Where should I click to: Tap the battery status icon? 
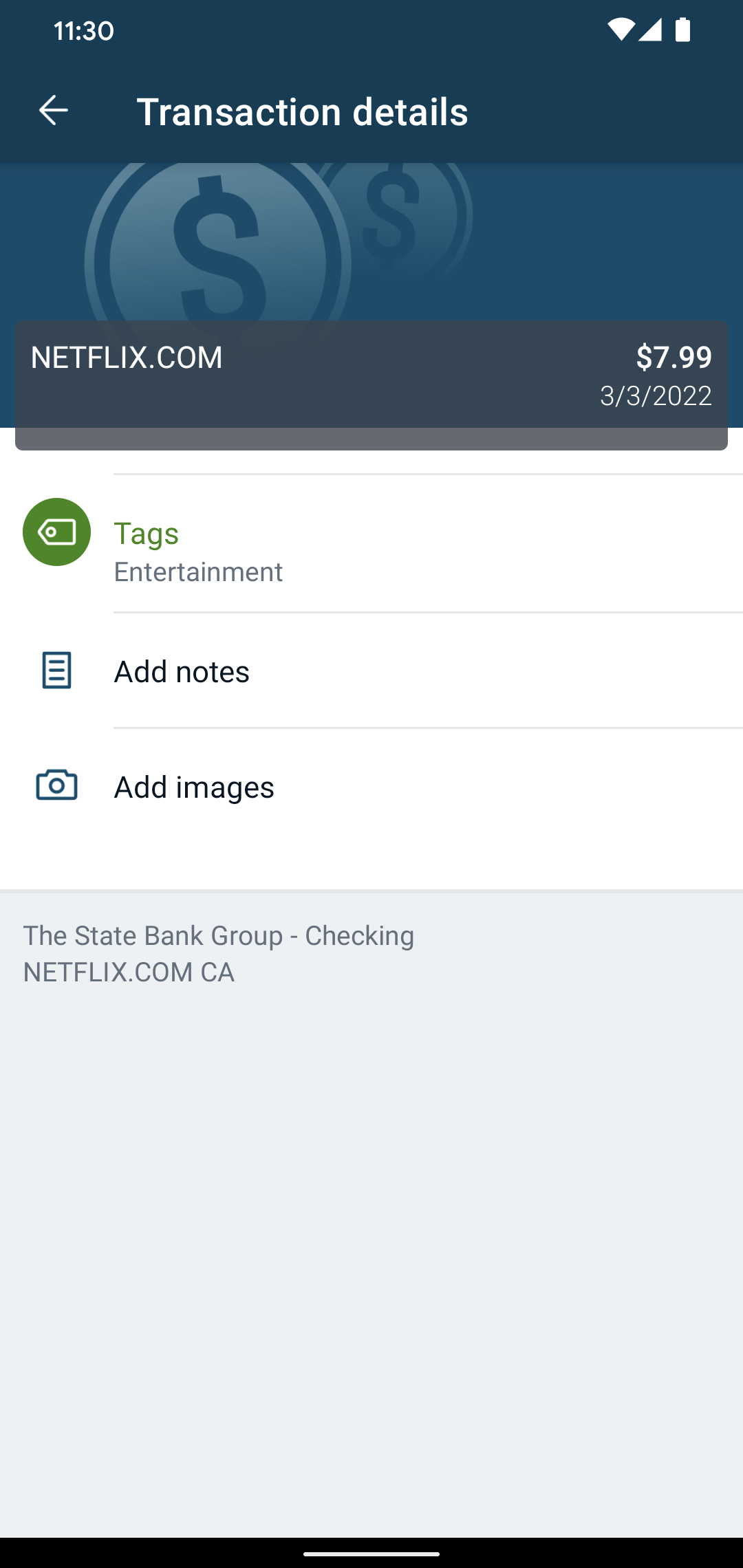click(x=682, y=30)
